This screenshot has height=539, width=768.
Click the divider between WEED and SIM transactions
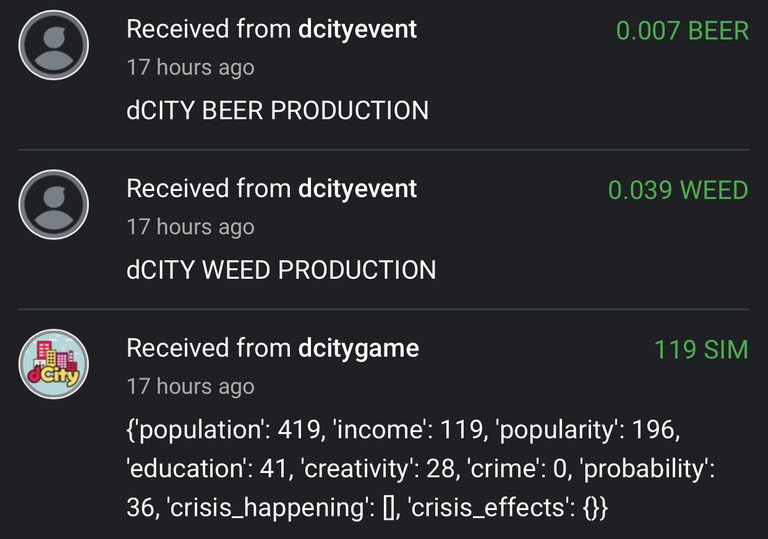(384, 309)
